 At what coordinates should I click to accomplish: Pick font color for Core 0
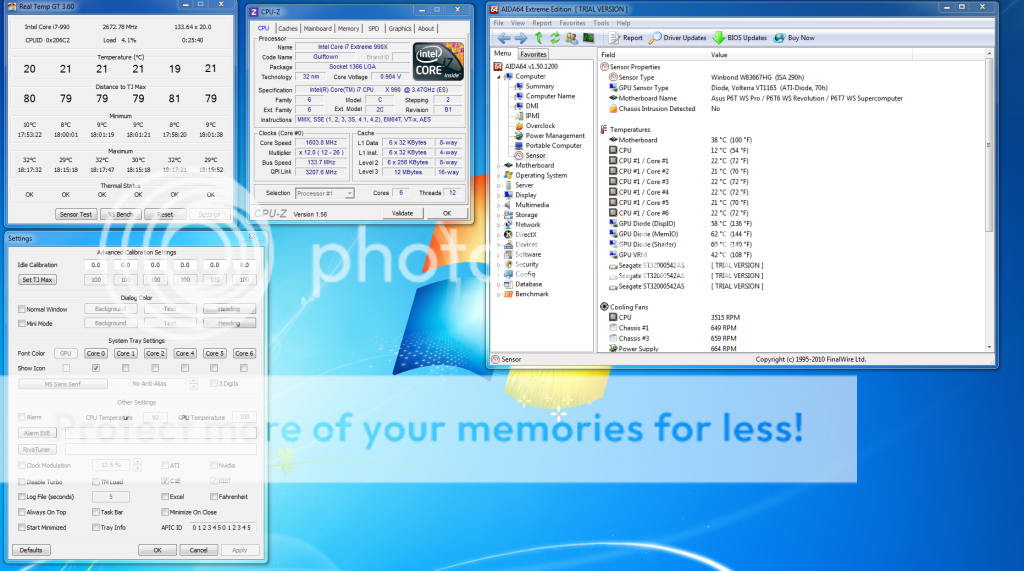point(95,353)
